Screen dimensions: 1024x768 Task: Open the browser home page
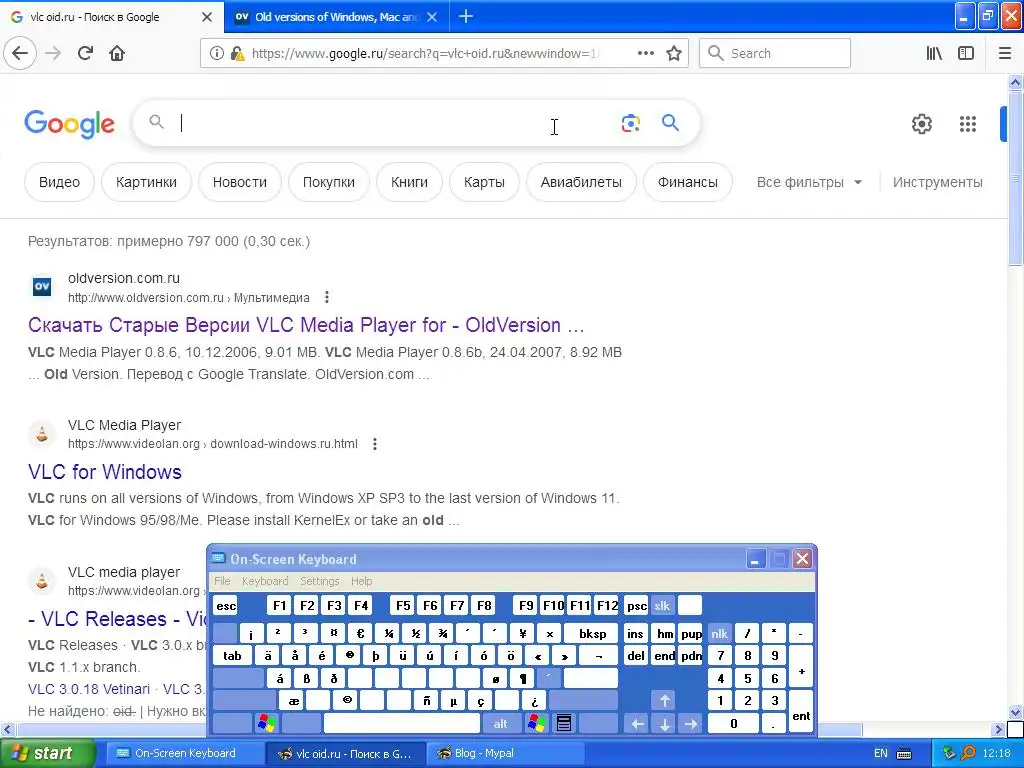tap(117, 53)
